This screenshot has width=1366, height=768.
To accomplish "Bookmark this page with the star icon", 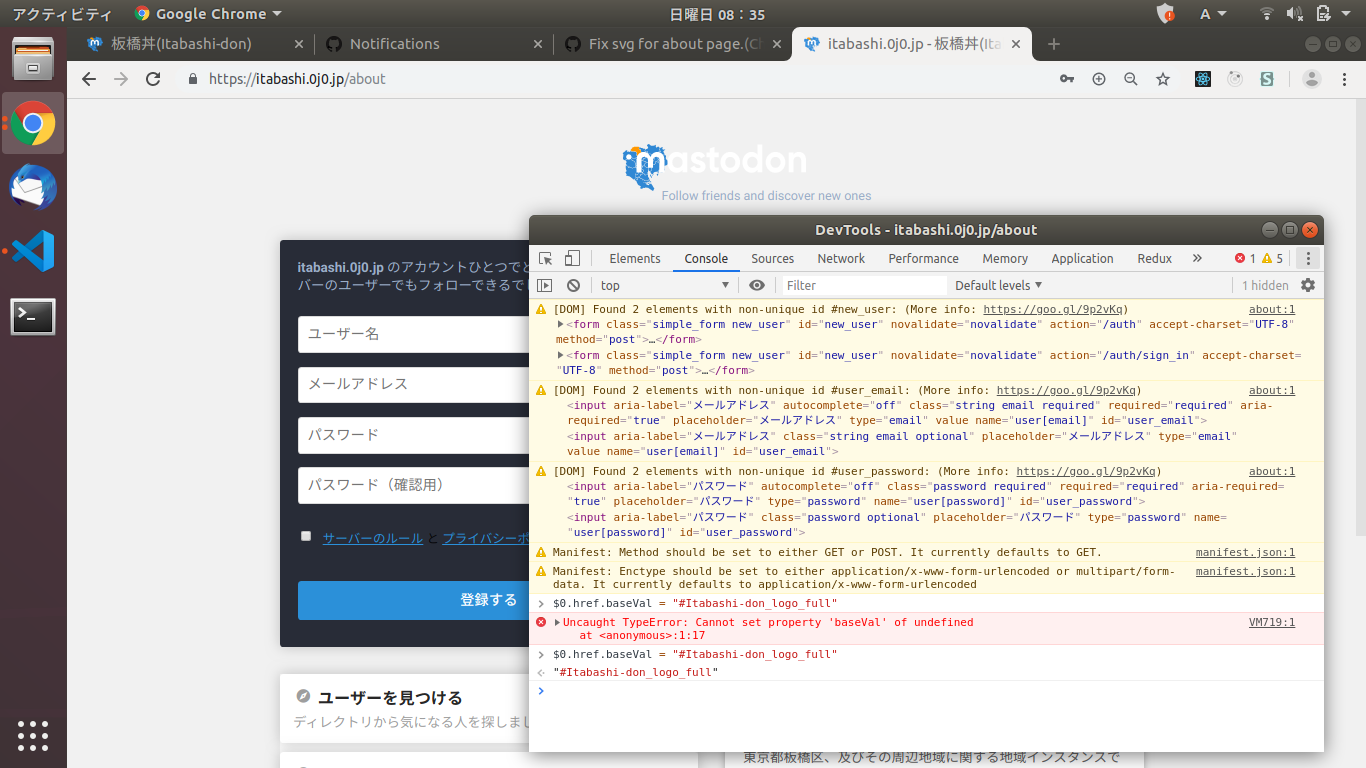I will [x=1163, y=79].
